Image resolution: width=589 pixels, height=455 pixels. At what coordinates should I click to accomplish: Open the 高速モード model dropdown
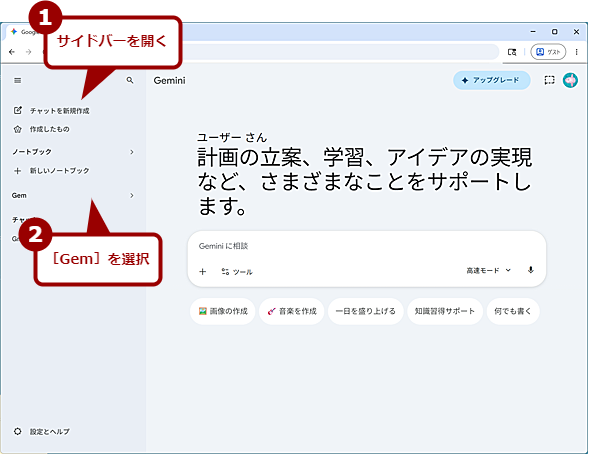(489, 271)
